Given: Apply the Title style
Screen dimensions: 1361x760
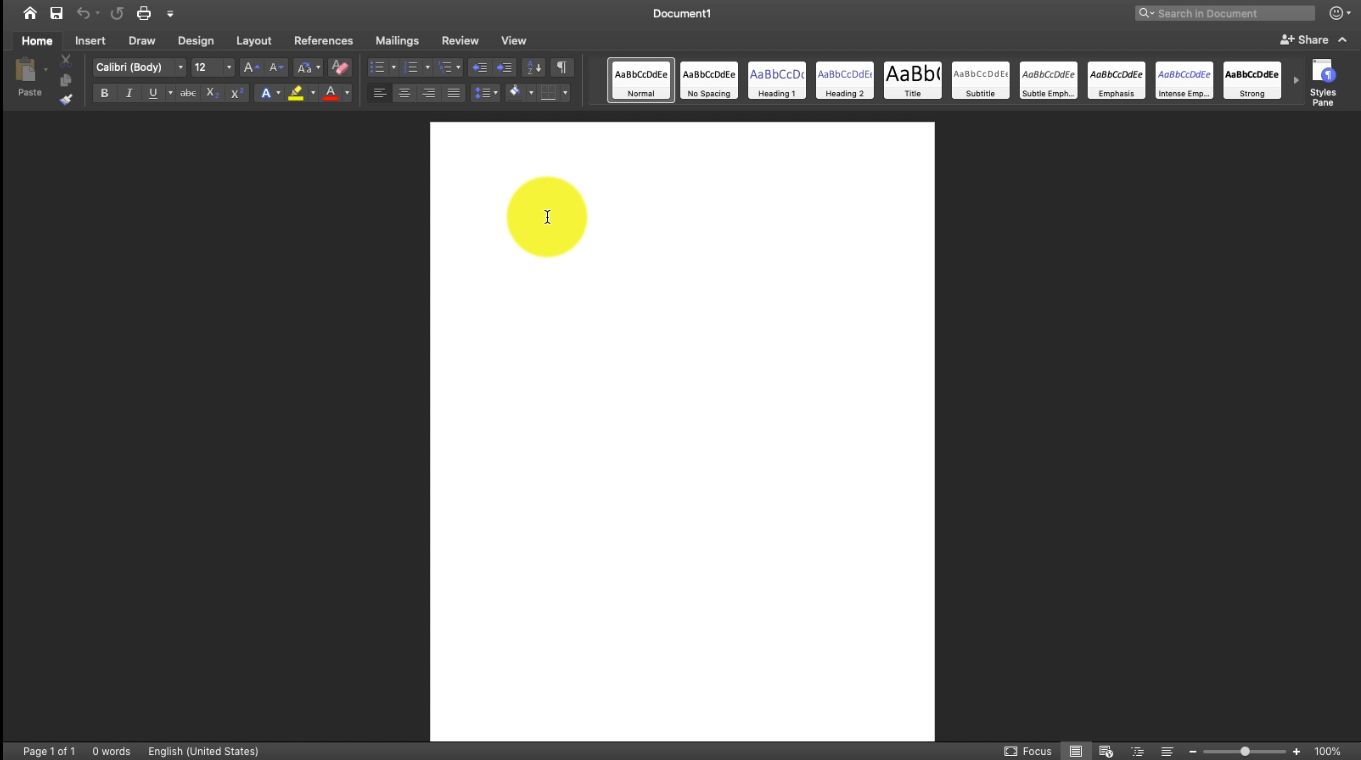Looking at the screenshot, I should pyautogui.click(x=913, y=80).
